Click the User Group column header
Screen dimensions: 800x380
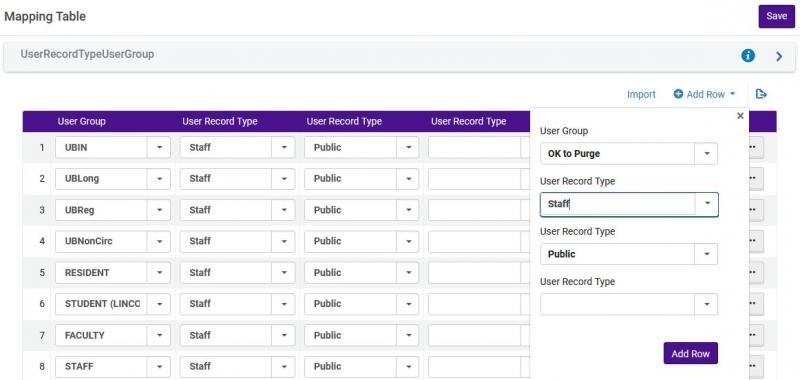pos(82,121)
